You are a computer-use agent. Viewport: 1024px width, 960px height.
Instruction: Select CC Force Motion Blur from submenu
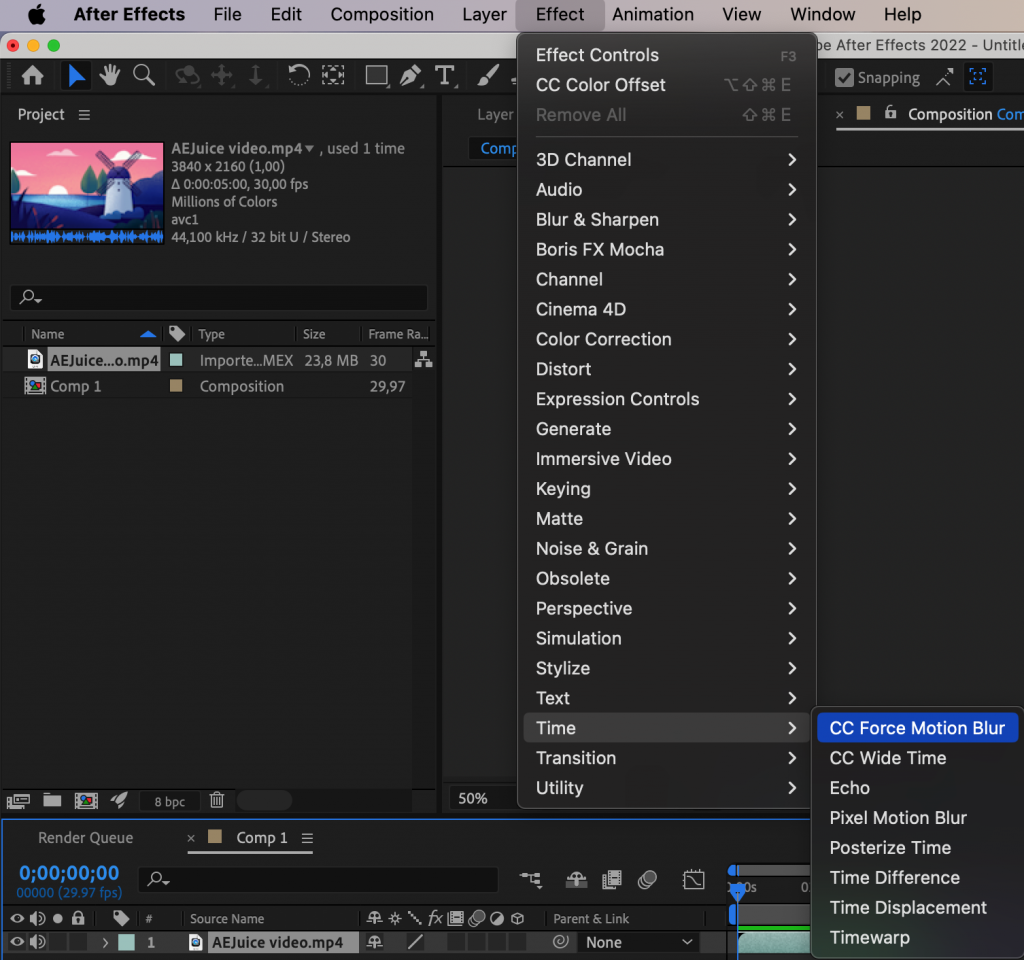click(x=917, y=727)
